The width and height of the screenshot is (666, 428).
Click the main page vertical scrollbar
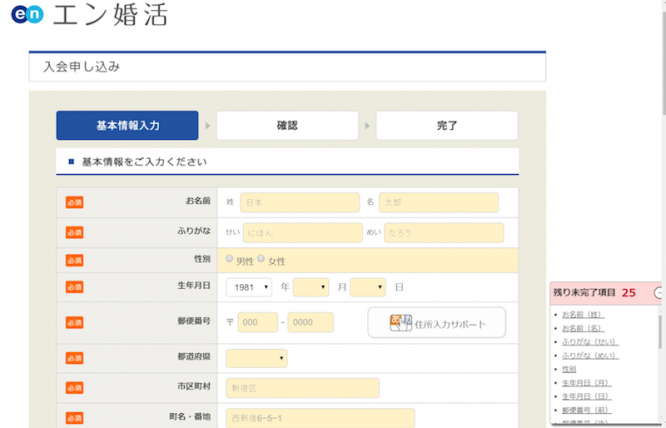point(663,64)
